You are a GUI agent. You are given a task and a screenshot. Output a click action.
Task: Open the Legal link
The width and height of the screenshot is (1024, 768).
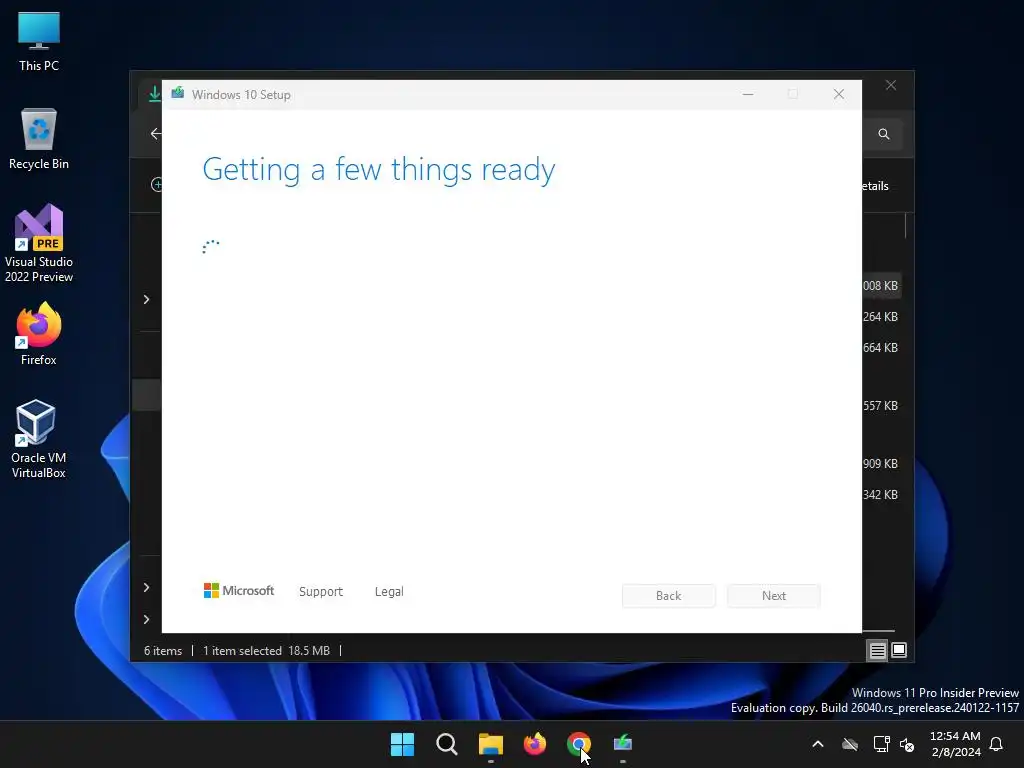pyautogui.click(x=389, y=592)
